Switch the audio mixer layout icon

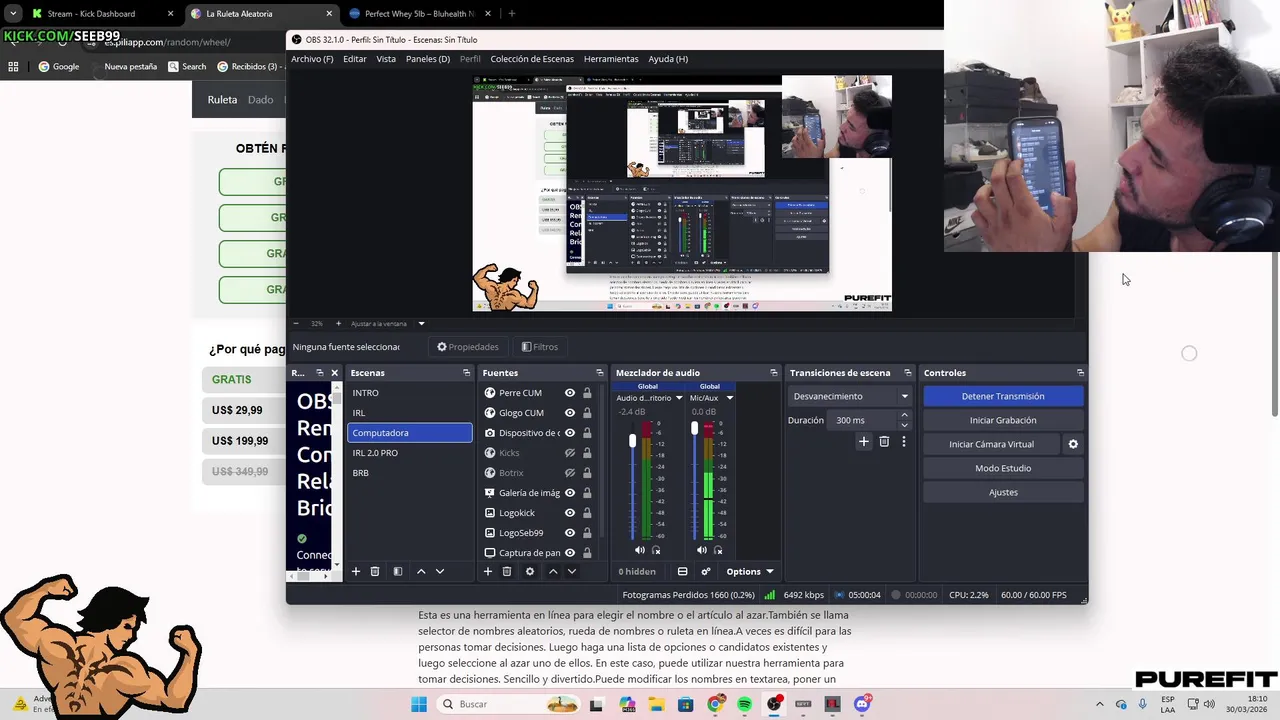point(682,571)
